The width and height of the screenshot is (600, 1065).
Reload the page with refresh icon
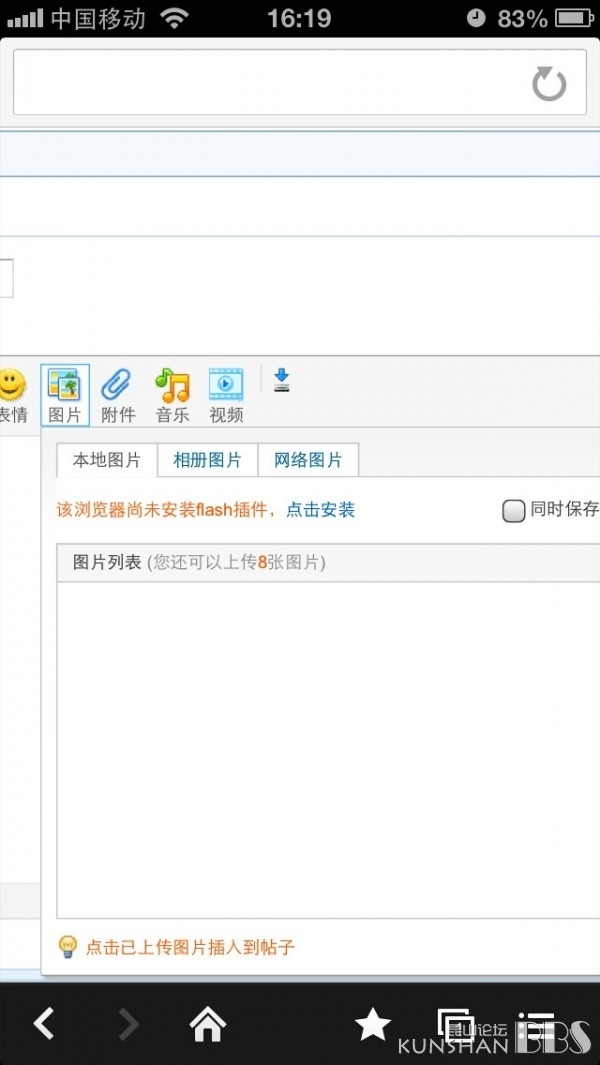coord(548,84)
